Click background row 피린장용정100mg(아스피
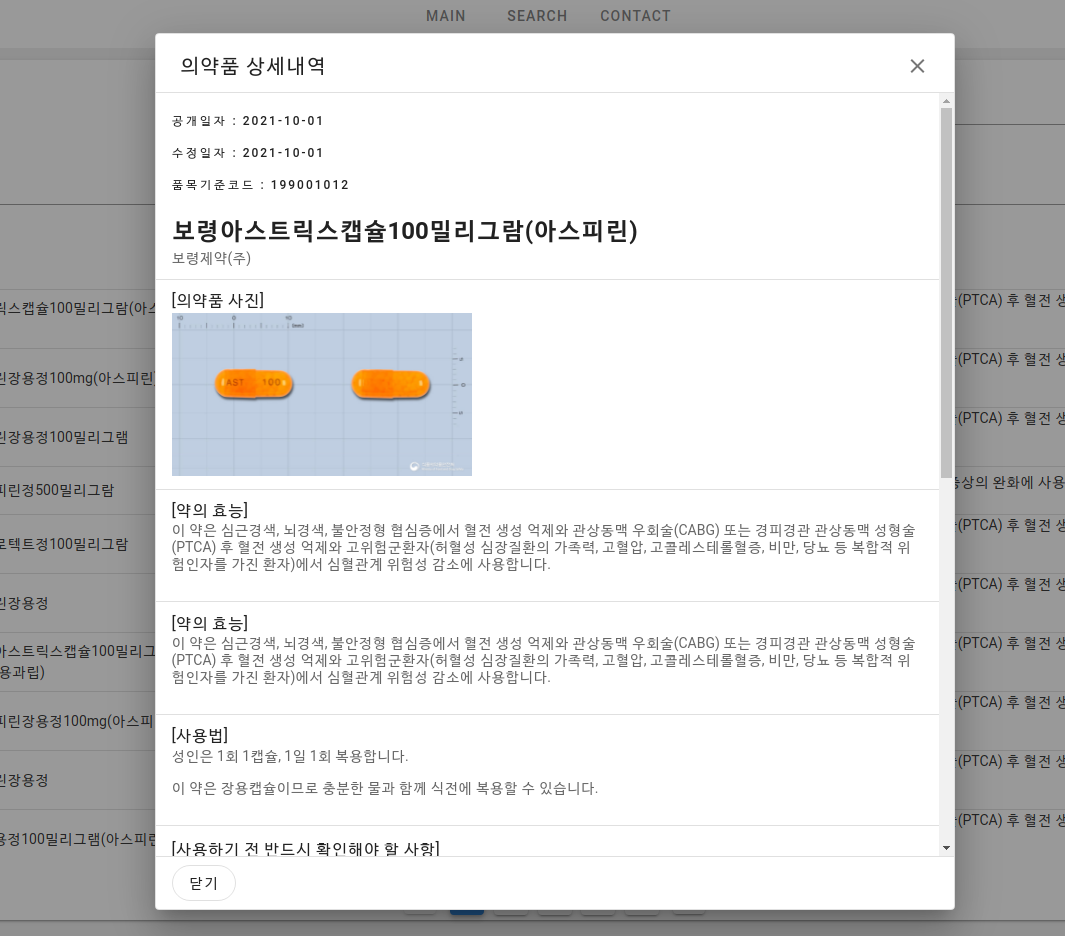 [x=77, y=721]
